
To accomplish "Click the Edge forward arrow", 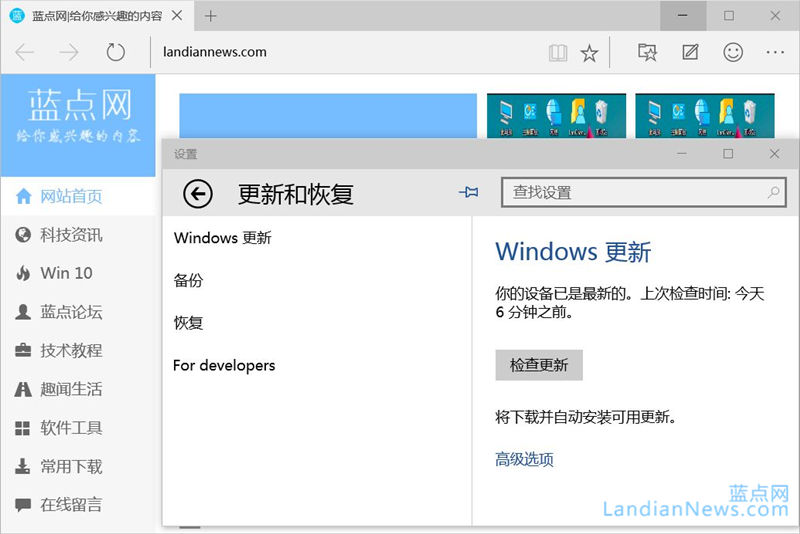I will 69,52.
